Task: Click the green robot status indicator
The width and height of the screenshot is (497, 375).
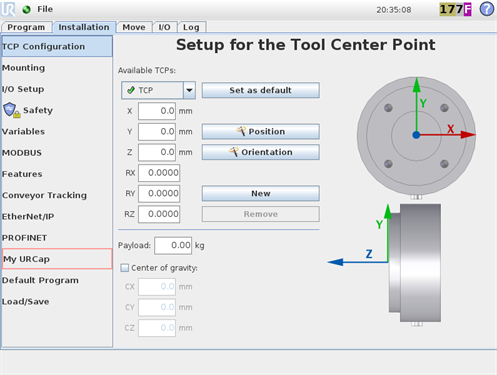Action: [x=27, y=9]
